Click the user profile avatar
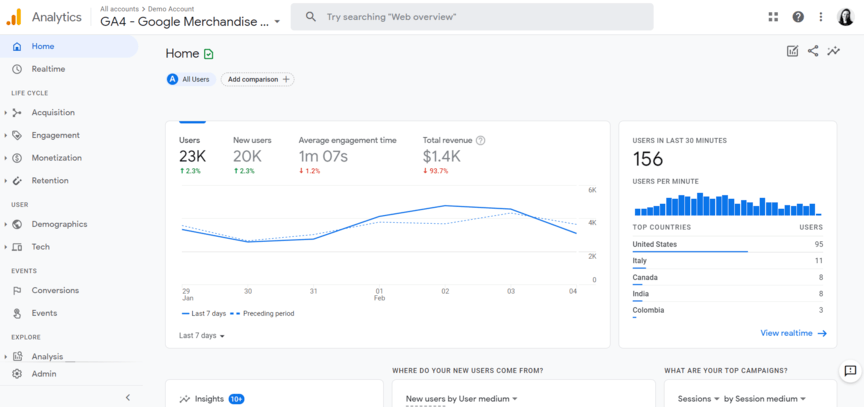 (x=845, y=17)
